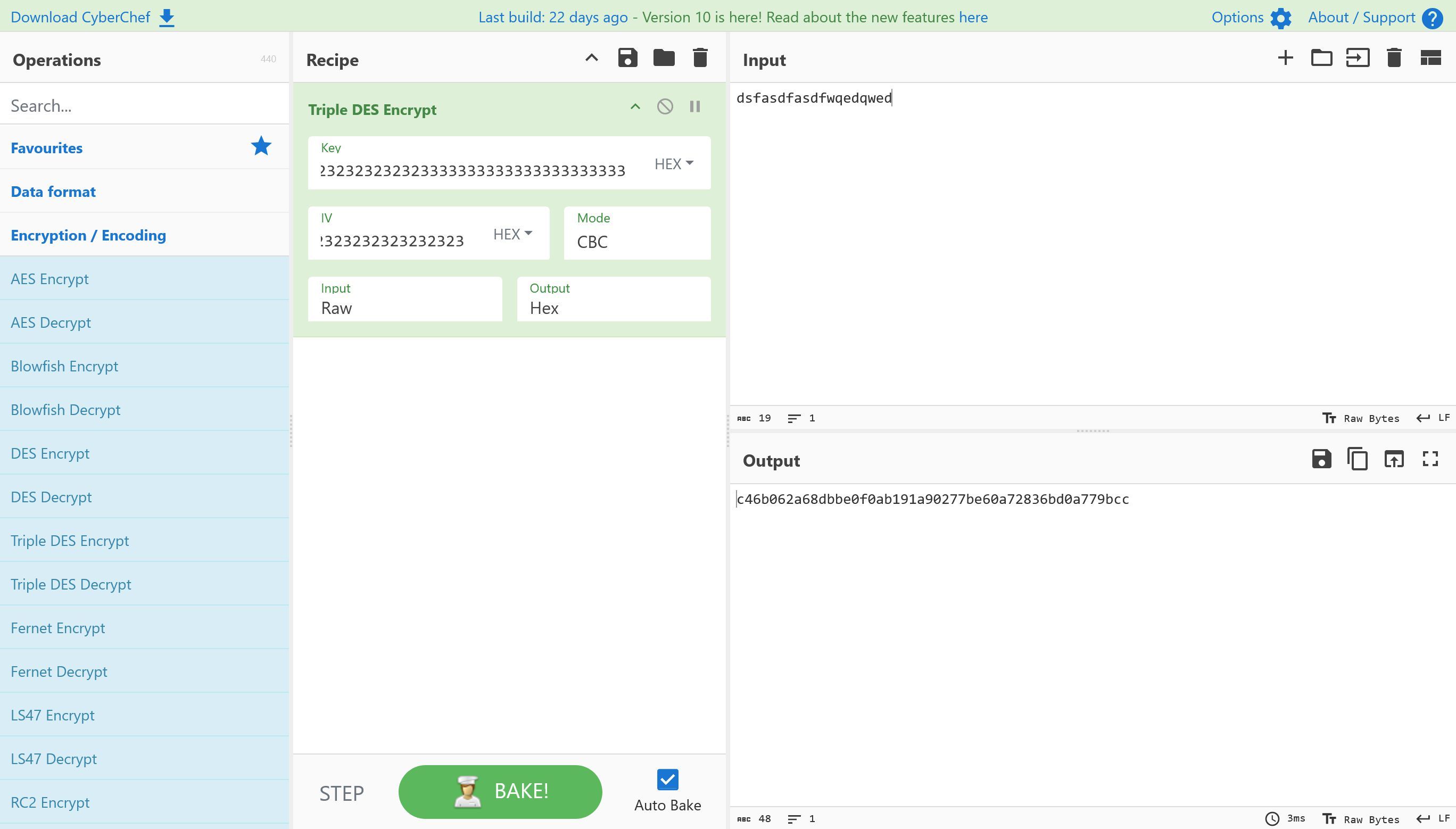Select Triple DES Decrypt operation
The height and width of the screenshot is (829, 1456).
(145, 584)
